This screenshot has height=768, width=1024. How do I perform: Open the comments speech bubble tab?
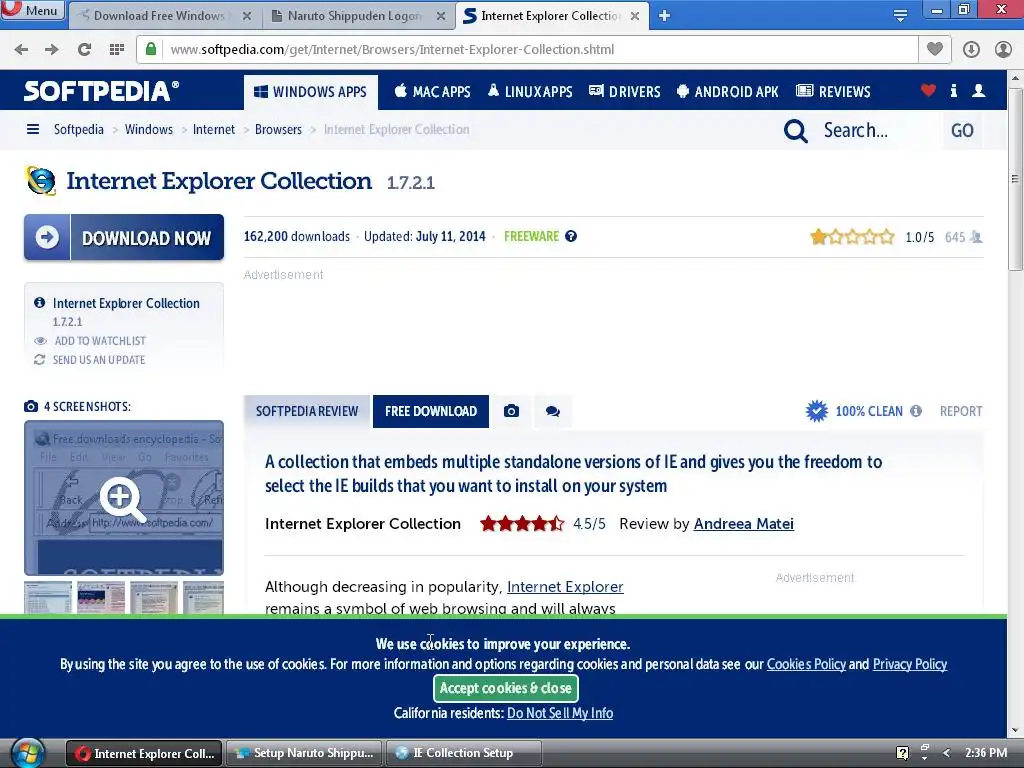tap(552, 411)
